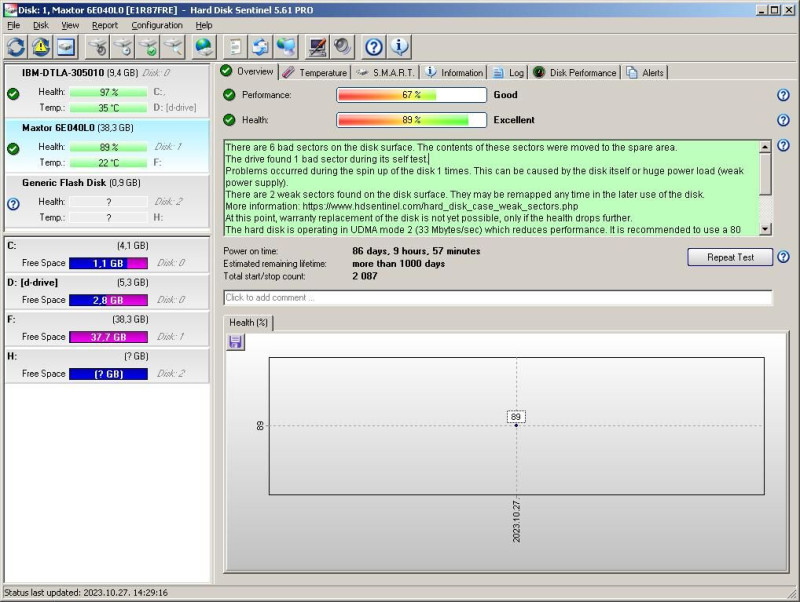Open the Help menu
The width and height of the screenshot is (800, 602).
pos(204,25)
